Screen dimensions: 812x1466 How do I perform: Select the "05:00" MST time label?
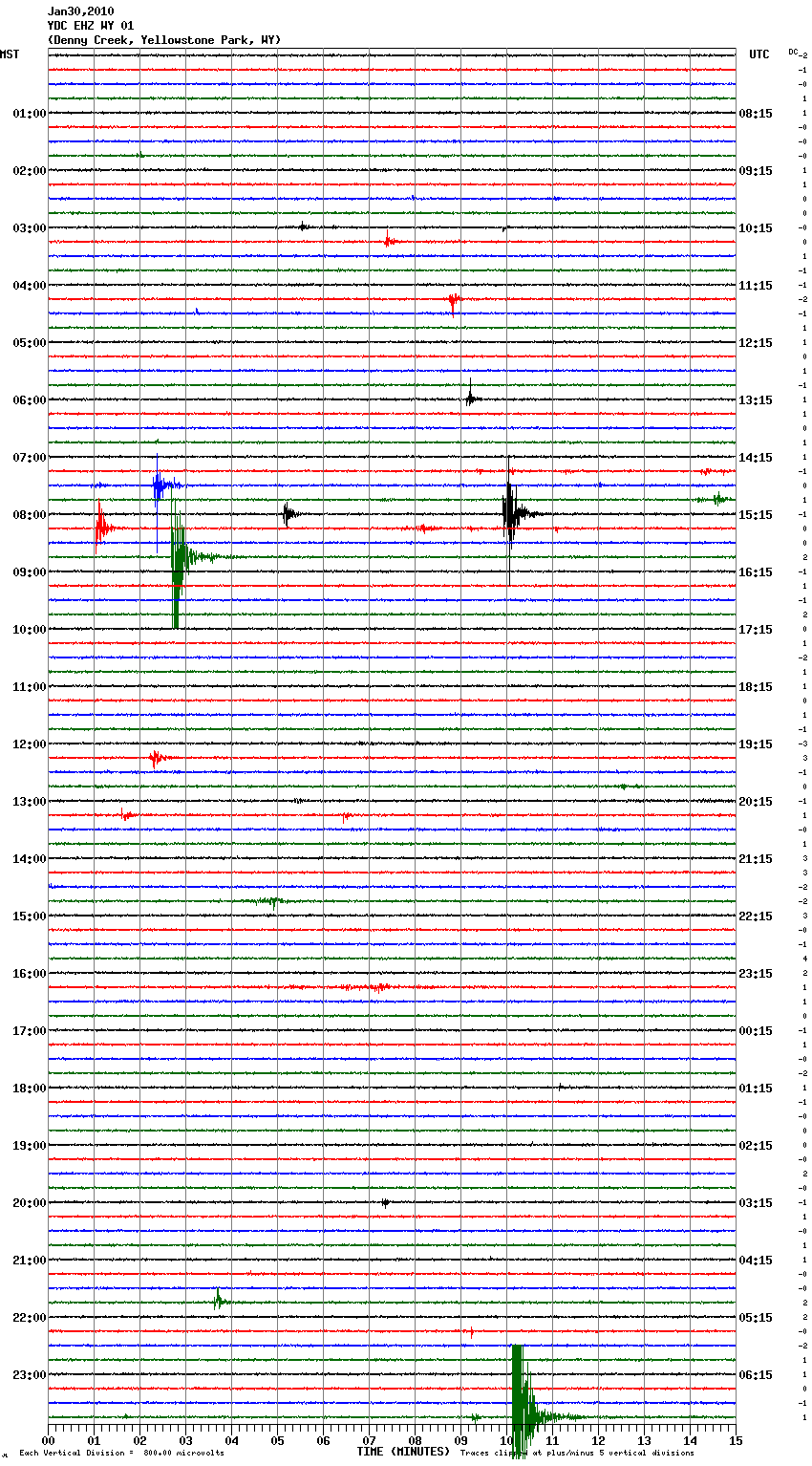point(30,343)
